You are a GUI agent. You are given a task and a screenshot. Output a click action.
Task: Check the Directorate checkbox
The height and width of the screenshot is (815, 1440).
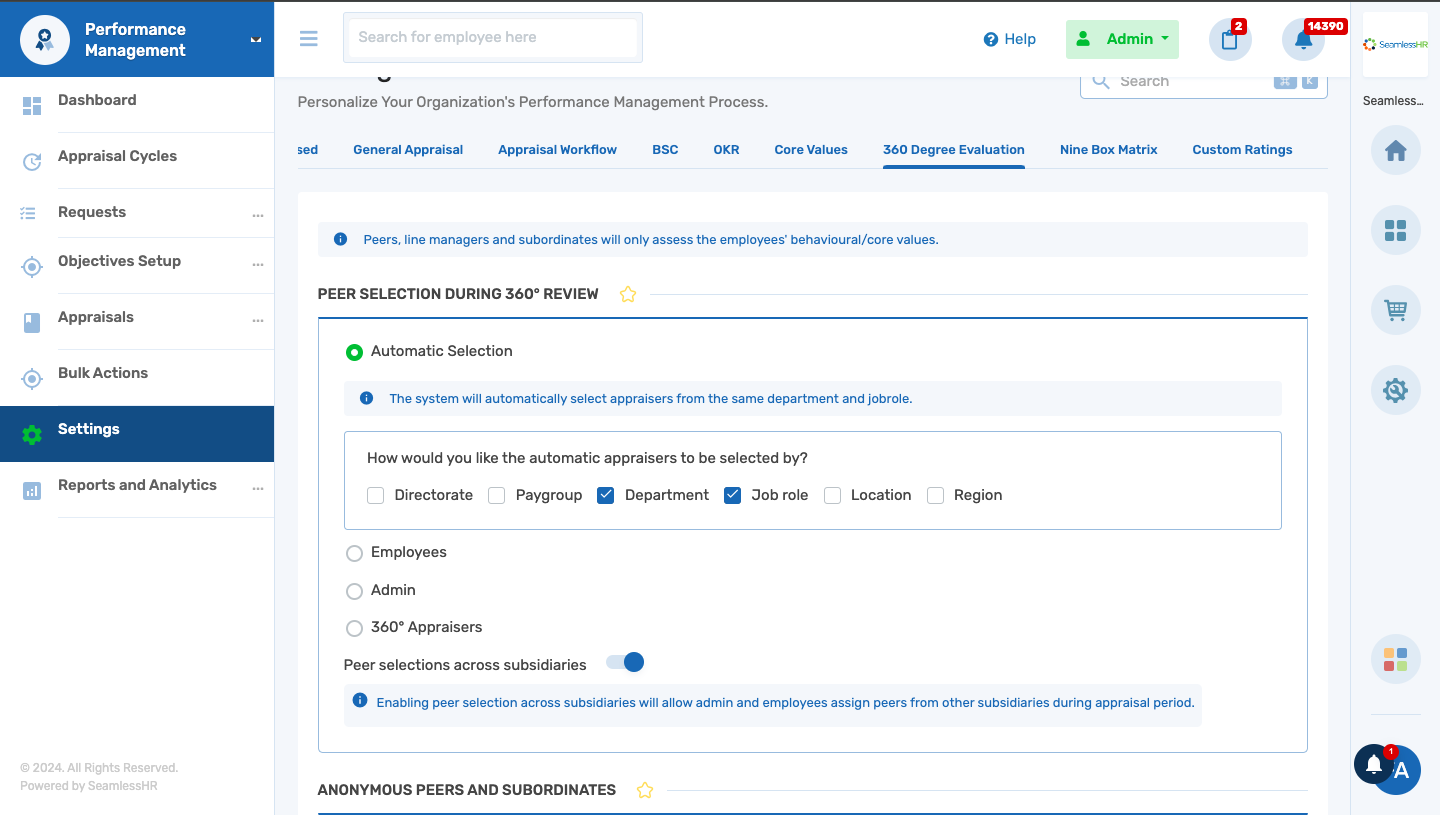pos(375,495)
